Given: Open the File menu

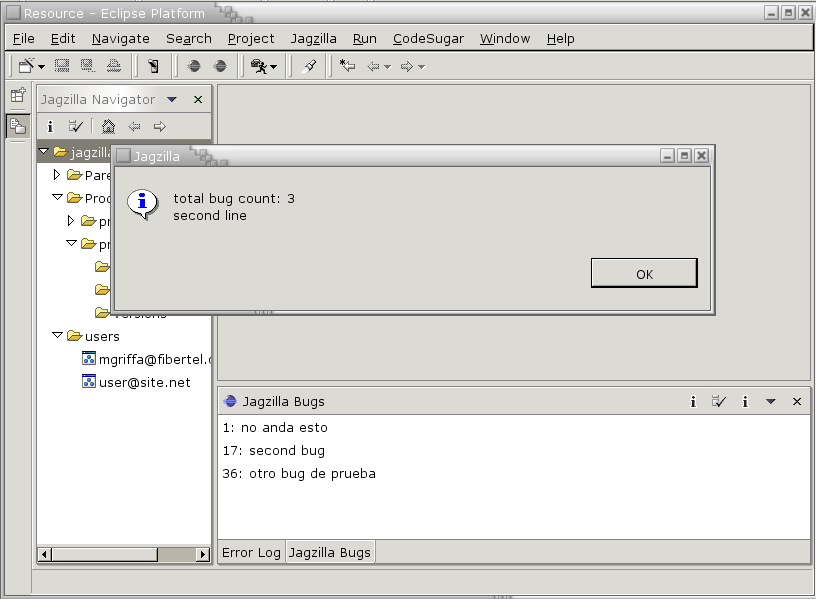Looking at the screenshot, I should (x=23, y=39).
